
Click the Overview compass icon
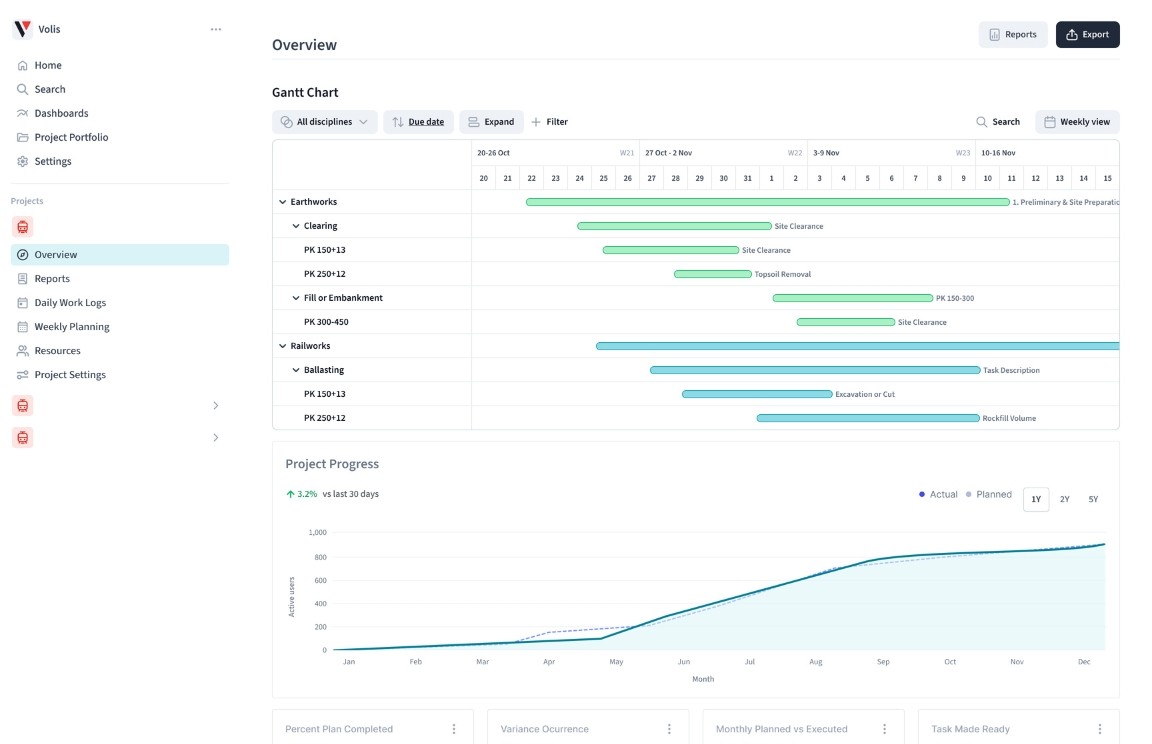pos(23,255)
